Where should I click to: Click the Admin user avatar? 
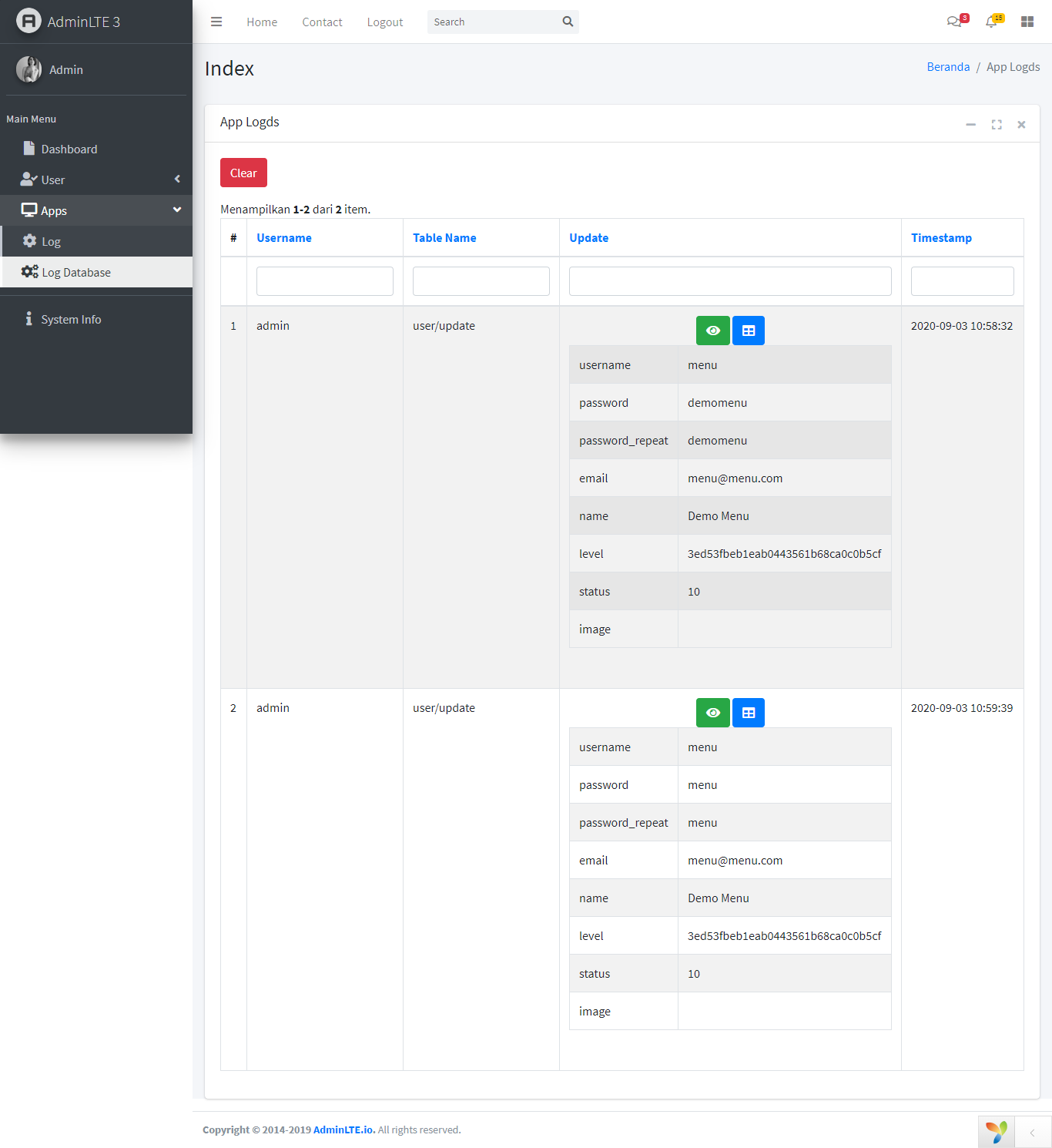pos(28,69)
